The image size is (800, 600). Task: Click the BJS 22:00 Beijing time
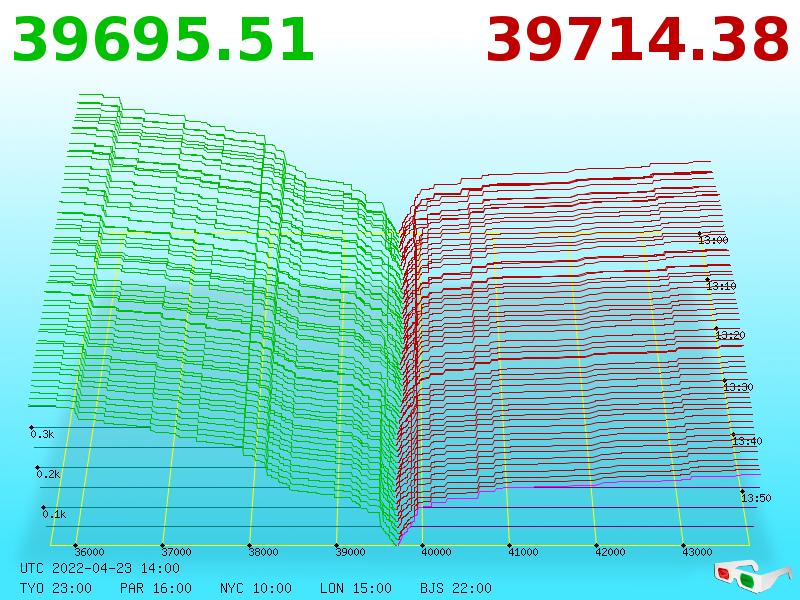click(456, 588)
